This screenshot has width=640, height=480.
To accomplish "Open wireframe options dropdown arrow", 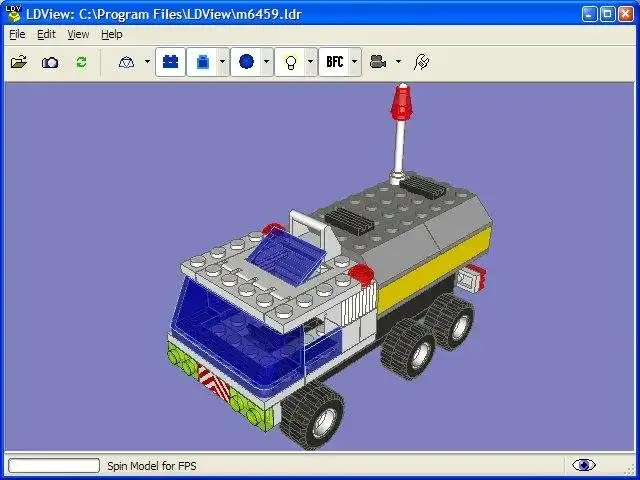I will pyautogui.click(x=147, y=62).
